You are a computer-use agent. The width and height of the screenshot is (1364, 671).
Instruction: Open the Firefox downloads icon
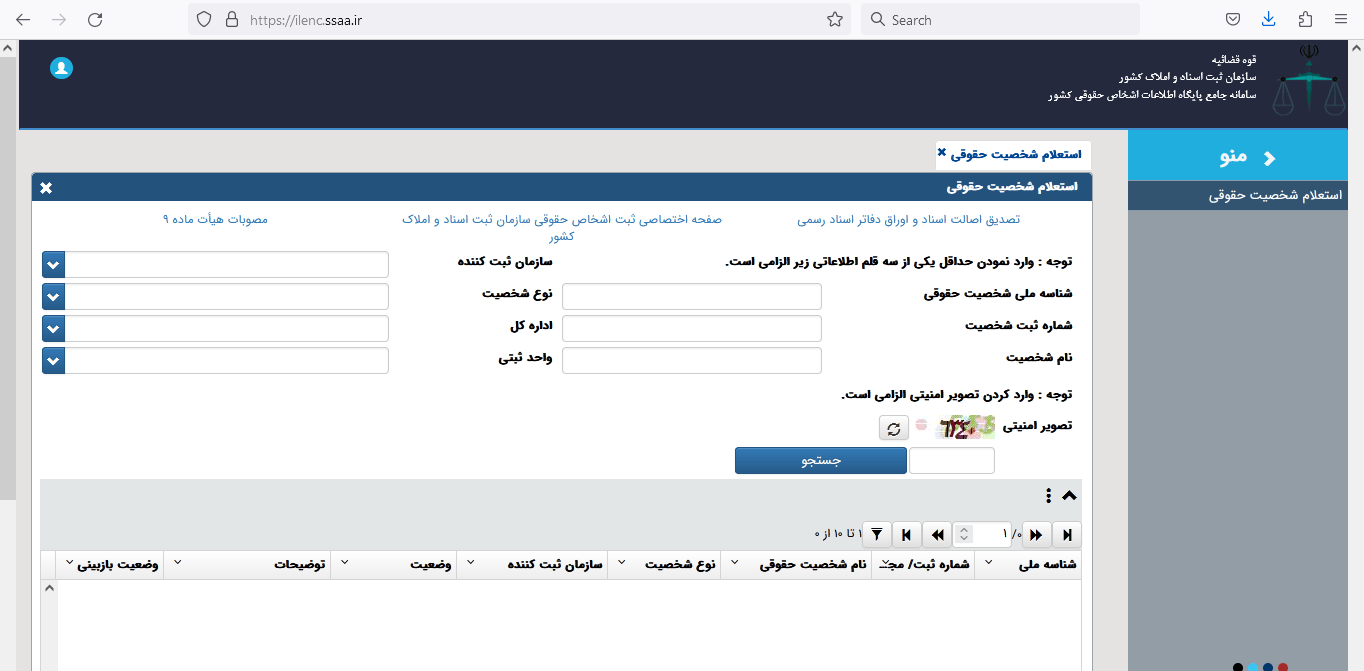coord(1269,18)
